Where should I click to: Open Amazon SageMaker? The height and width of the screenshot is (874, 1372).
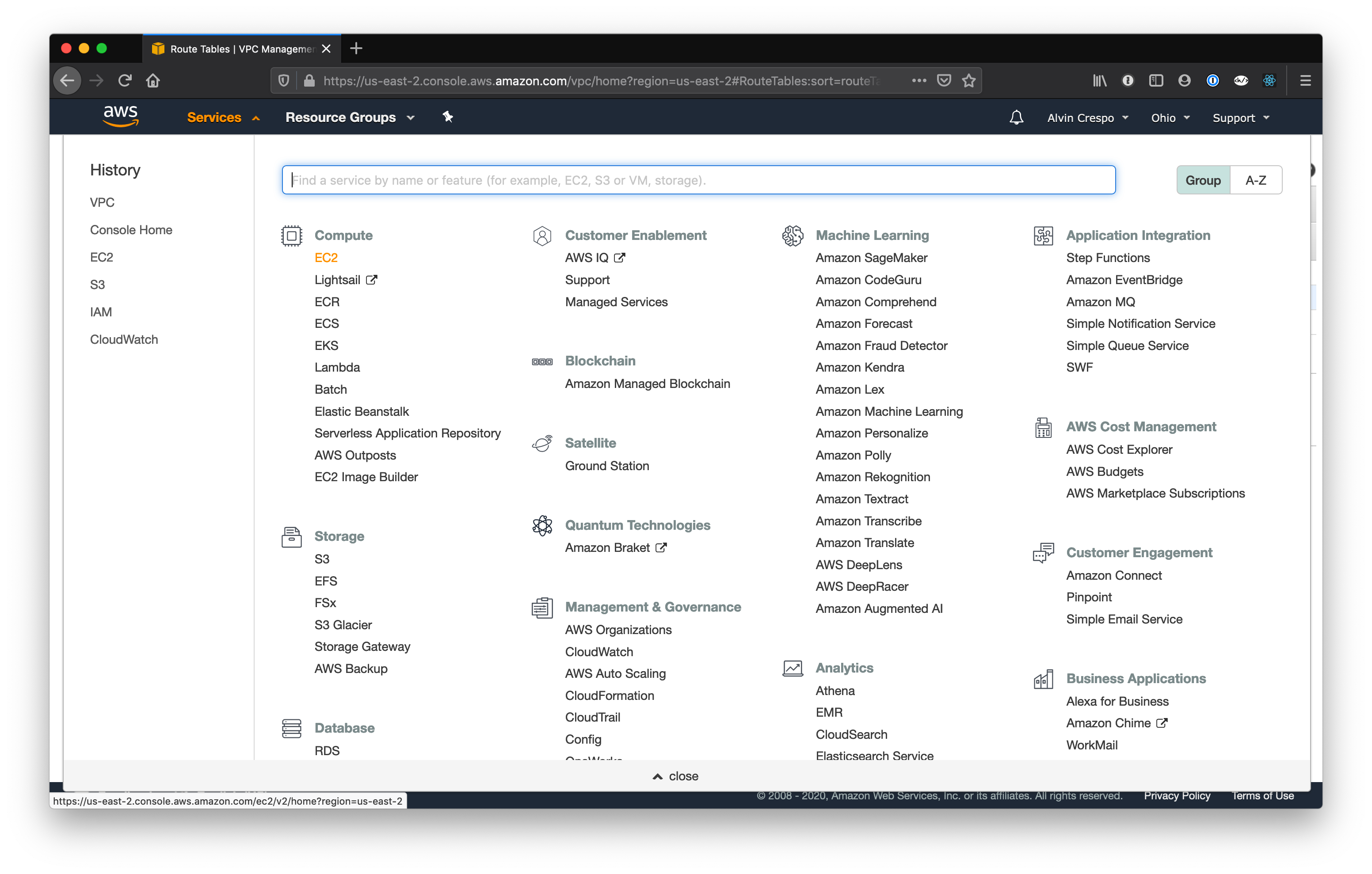point(872,258)
